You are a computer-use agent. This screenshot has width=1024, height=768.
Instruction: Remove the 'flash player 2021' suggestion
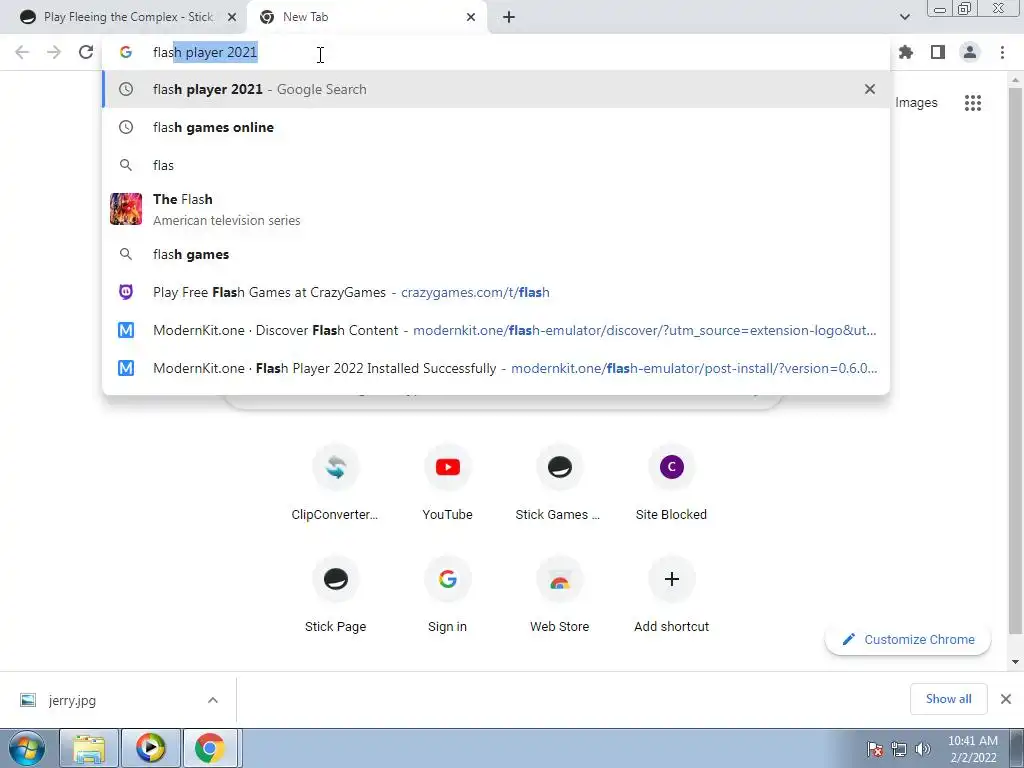(x=870, y=89)
